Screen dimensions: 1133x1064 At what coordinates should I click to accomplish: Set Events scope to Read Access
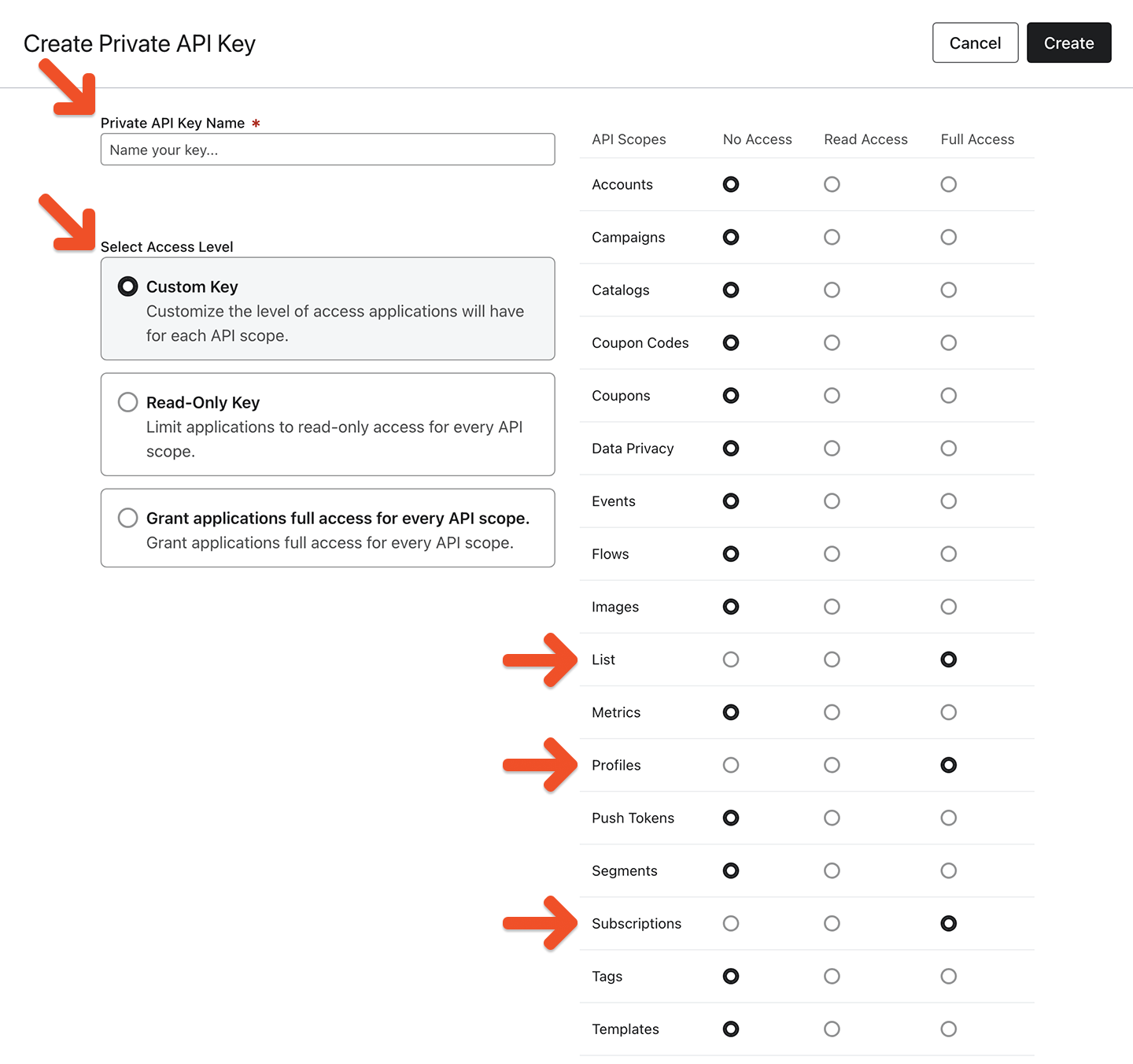(x=832, y=501)
